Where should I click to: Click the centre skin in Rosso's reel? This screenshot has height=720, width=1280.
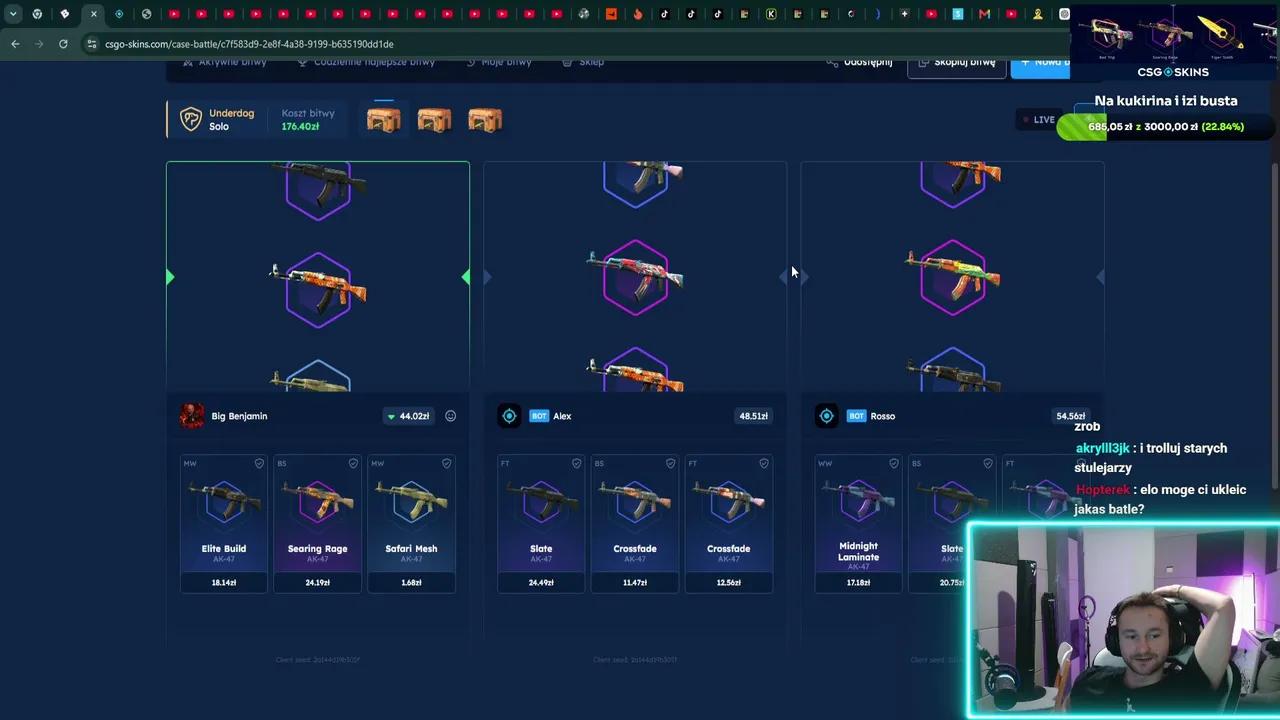(952, 277)
